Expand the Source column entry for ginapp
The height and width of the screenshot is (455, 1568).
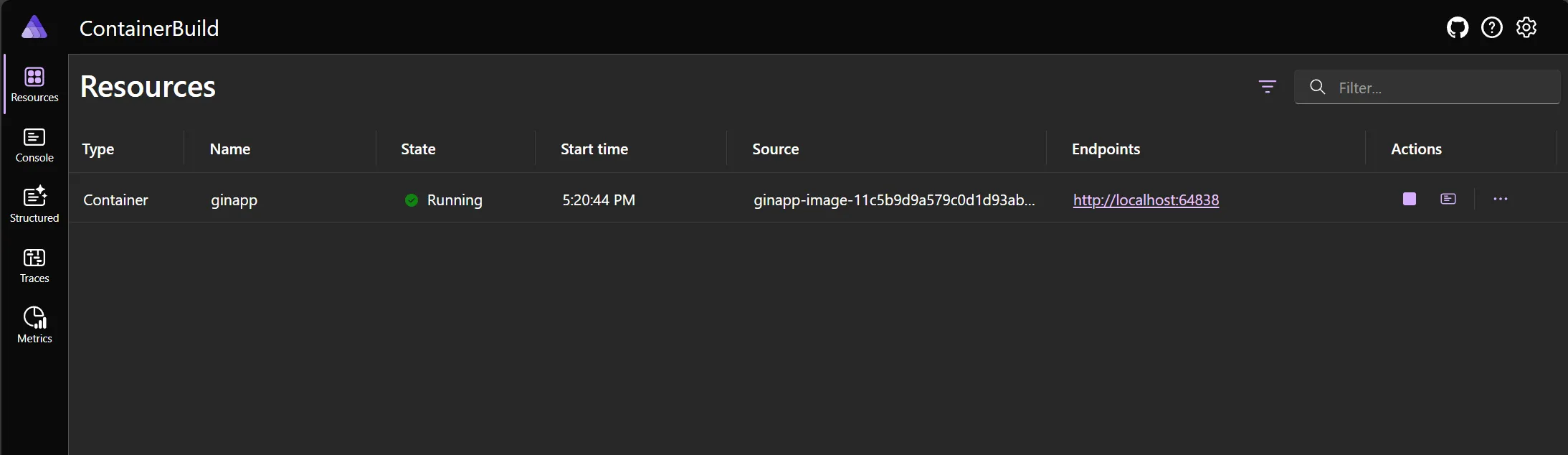coord(893,200)
